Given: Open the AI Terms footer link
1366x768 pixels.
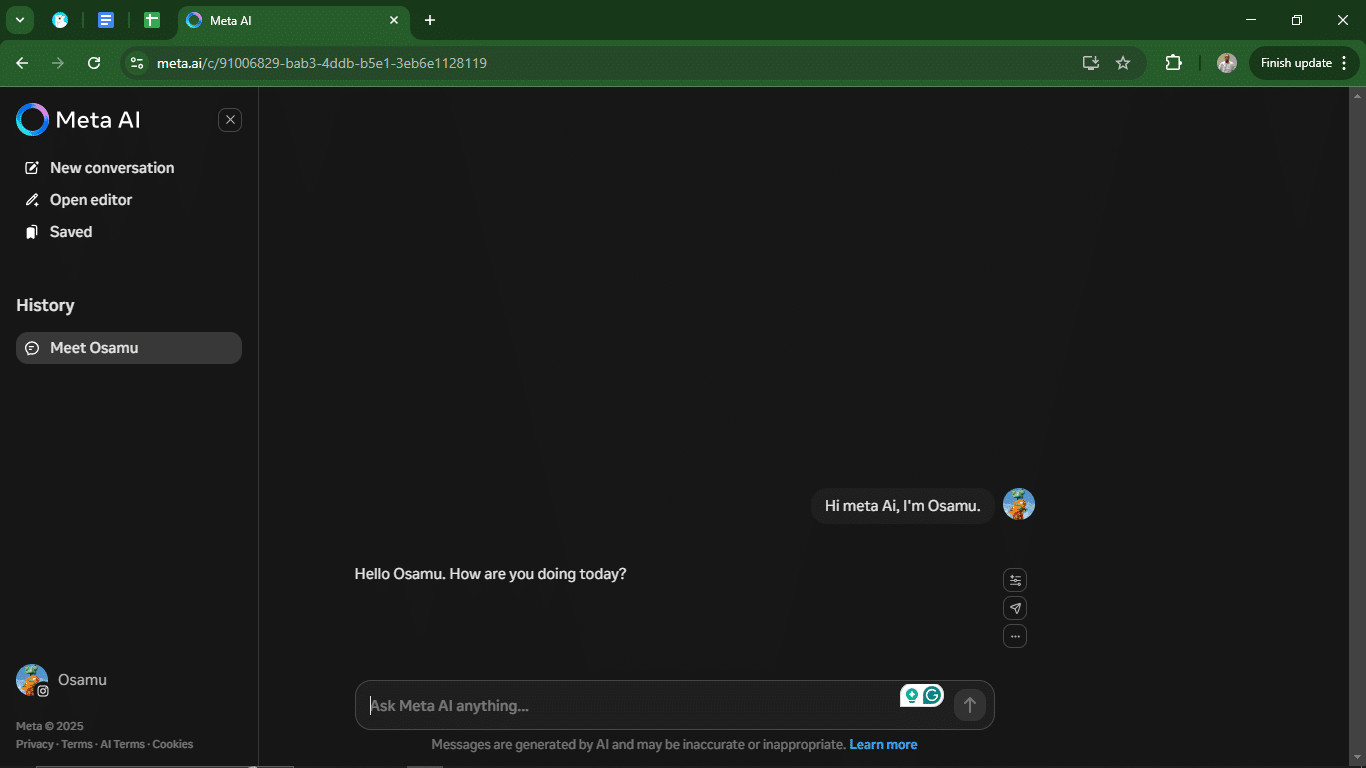Looking at the screenshot, I should point(122,744).
